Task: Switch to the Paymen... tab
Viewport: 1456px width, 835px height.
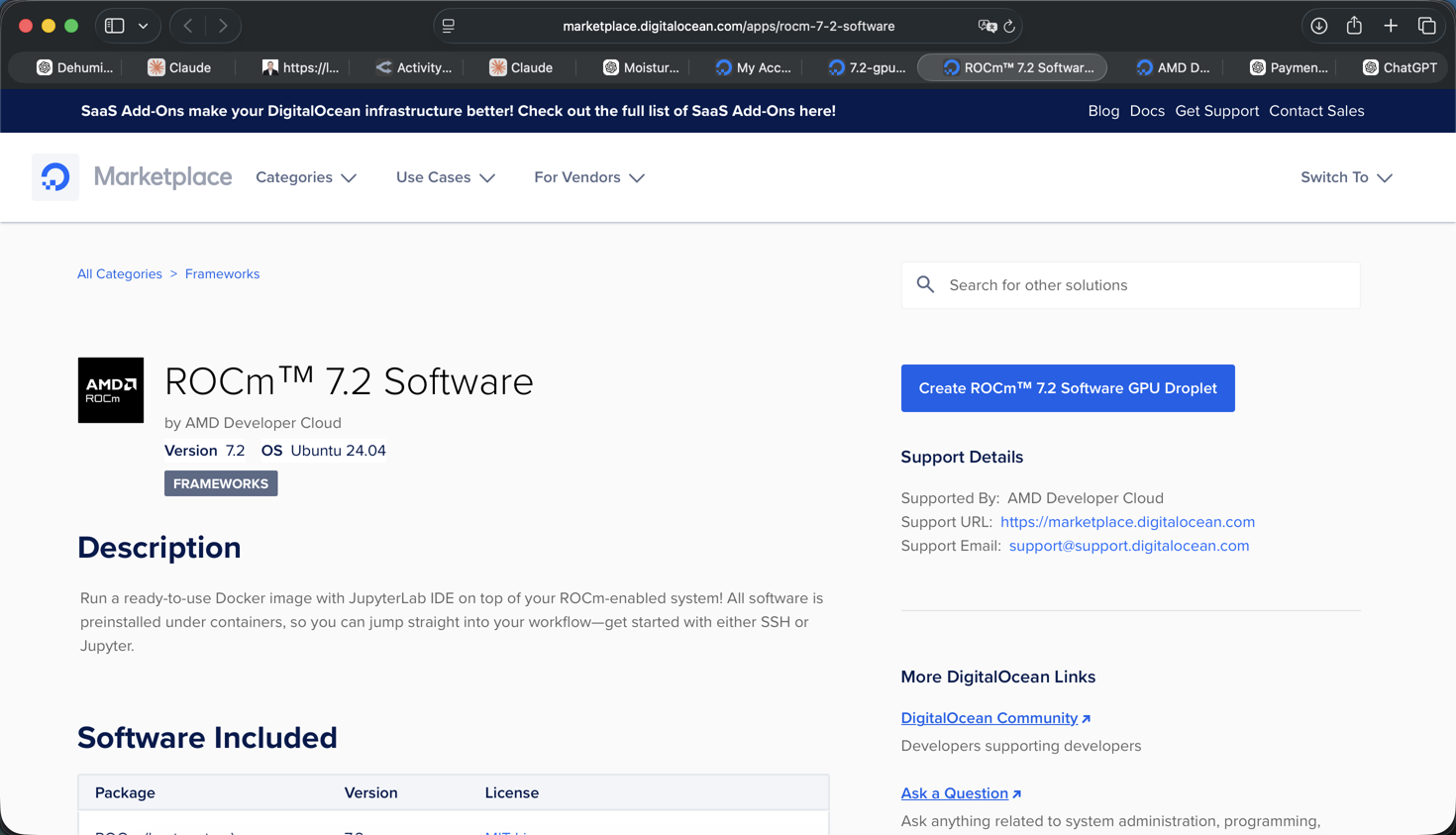Action: pos(1289,67)
